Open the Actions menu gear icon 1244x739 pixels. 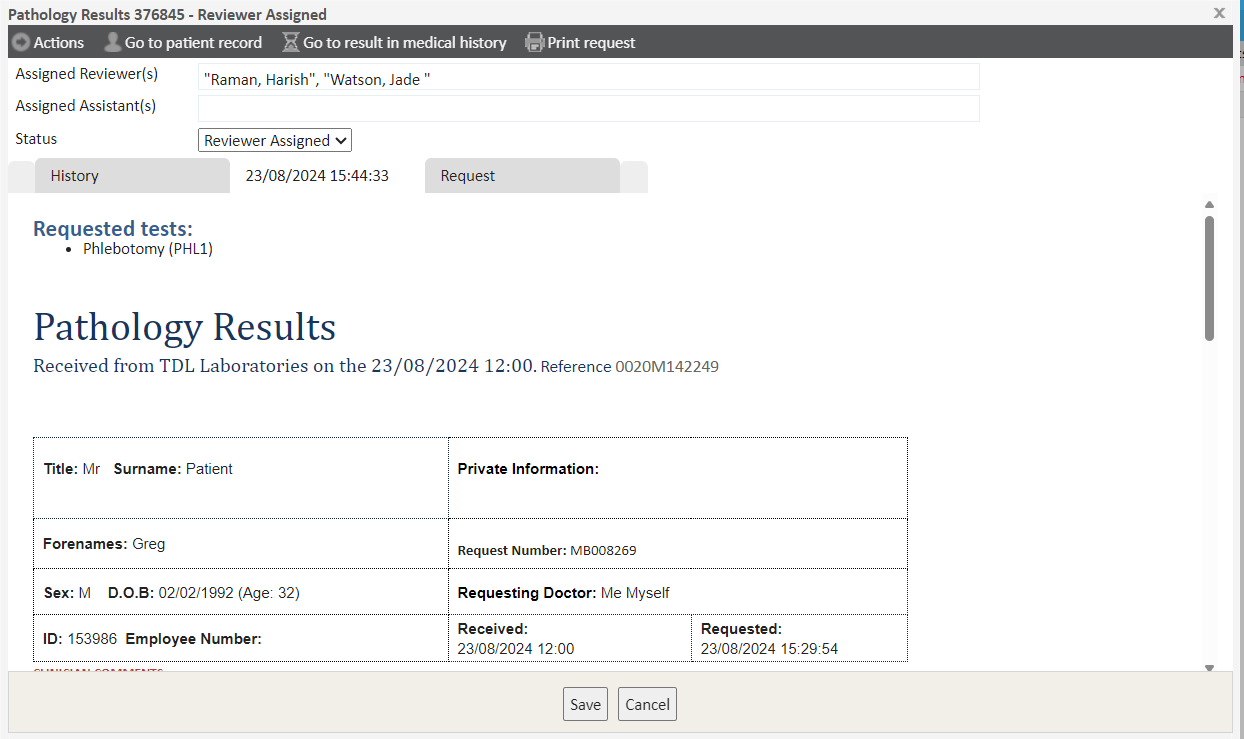coord(21,42)
